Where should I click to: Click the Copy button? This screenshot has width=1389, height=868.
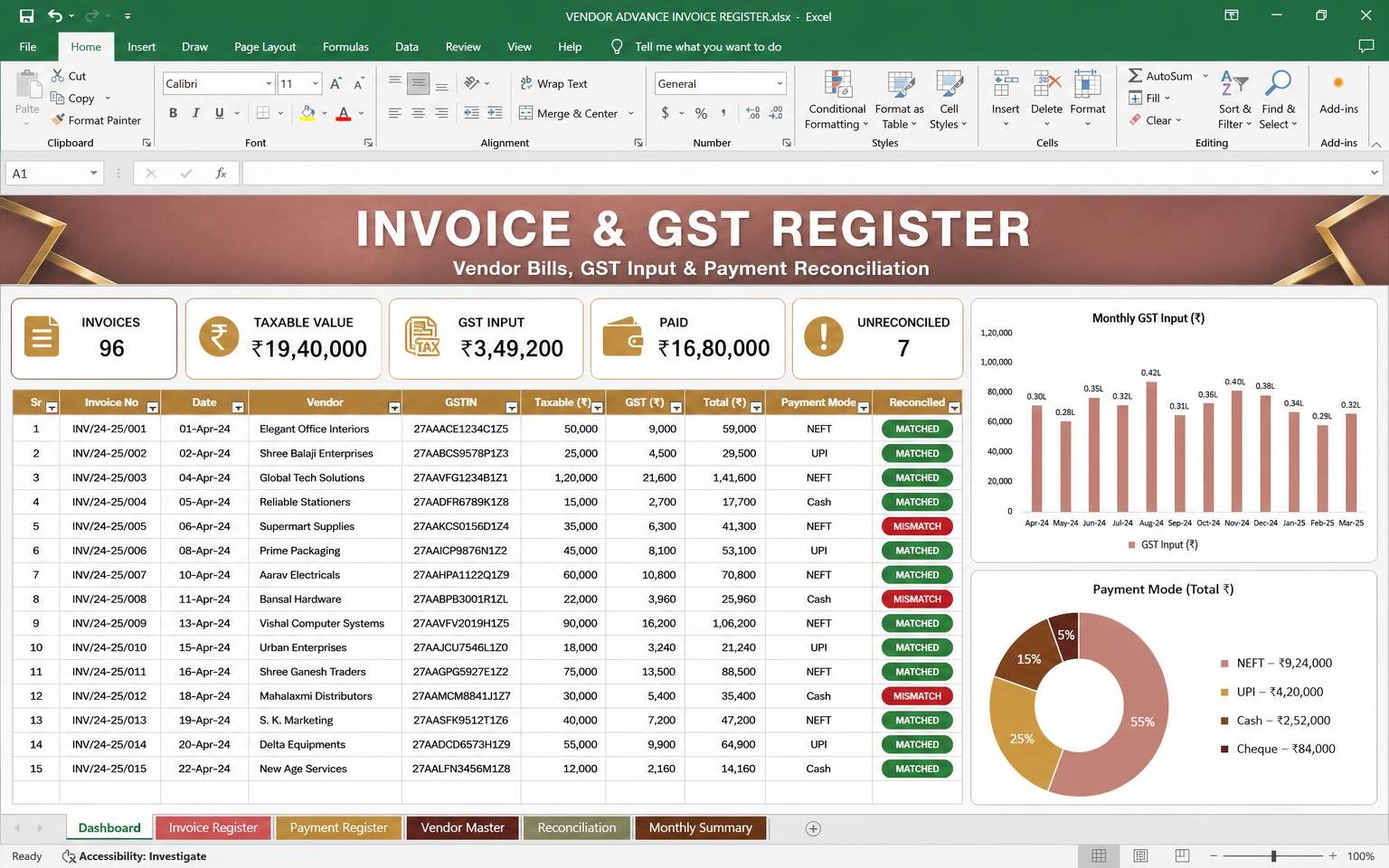(72, 98)
